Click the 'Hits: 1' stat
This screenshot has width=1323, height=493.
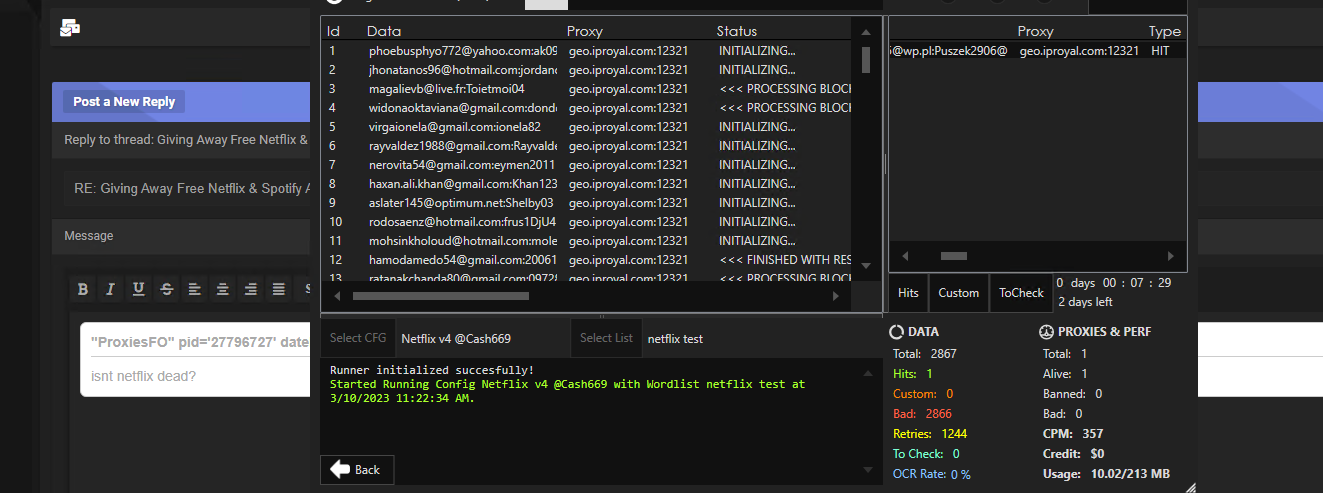(912, 374)
